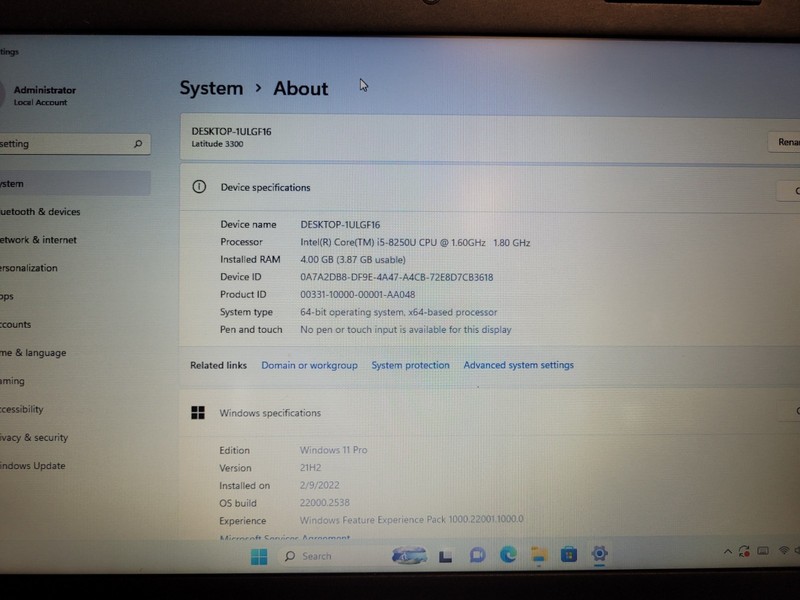Viewport: 800px width, 600px height.
Task: Collapse the Windows specifications section header
Action: click(x=490, y=413)
